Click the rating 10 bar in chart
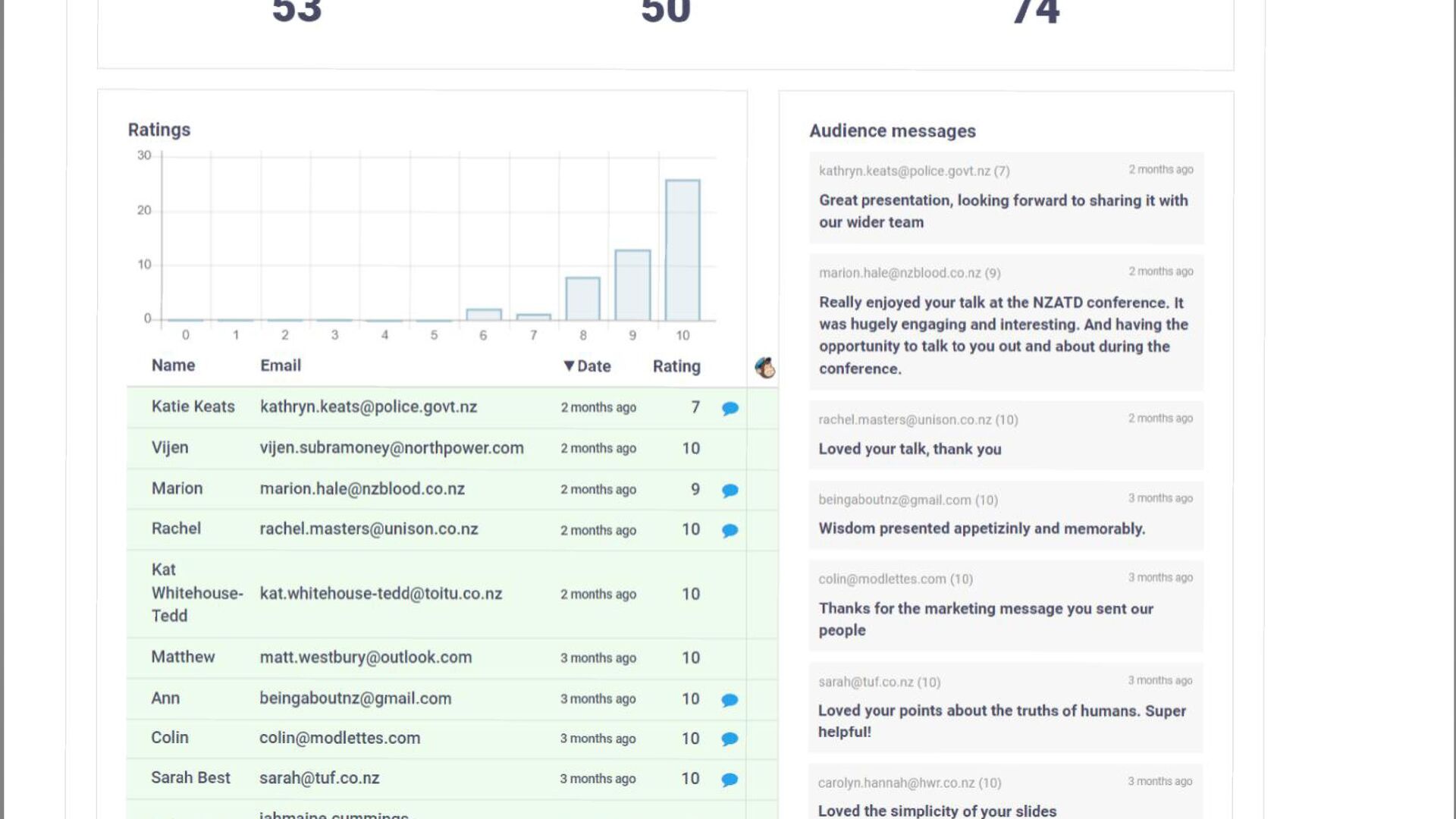This screenshot has width=1456, height=819. tap(682, 250)
